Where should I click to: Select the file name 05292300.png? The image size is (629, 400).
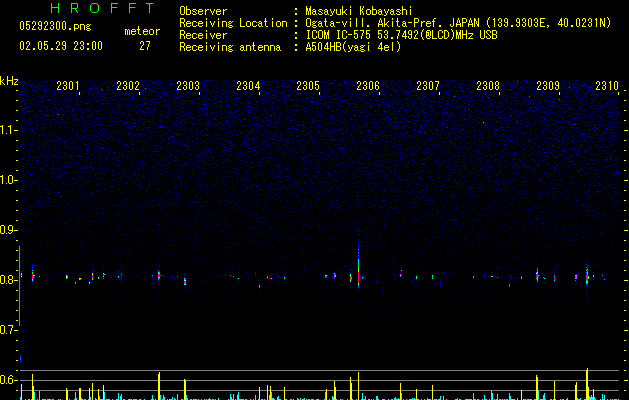[55, 26]
